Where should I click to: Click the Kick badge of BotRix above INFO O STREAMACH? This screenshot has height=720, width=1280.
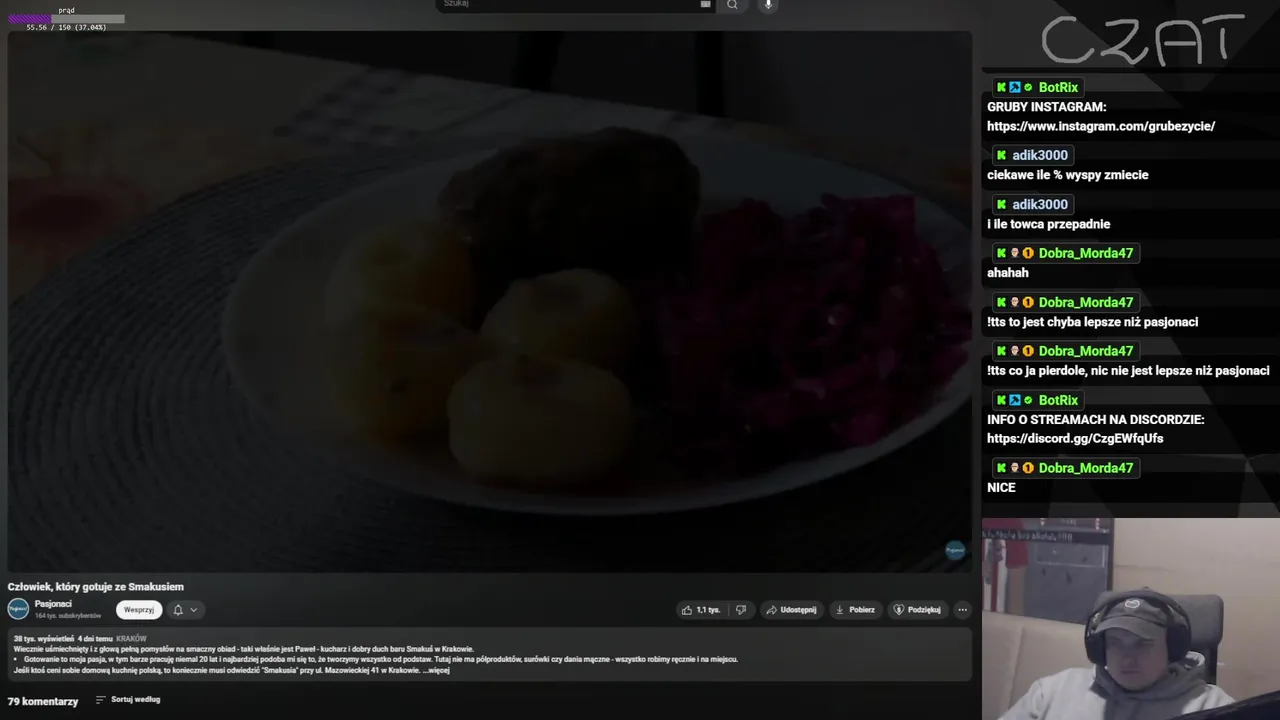[x=1001, y=401]
